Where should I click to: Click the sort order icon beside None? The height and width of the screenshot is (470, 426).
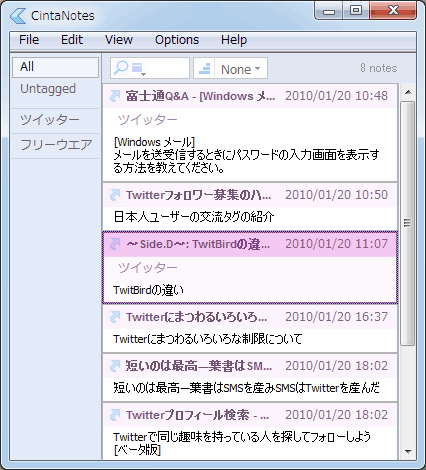pyautogui.click(x=205, y=68)
